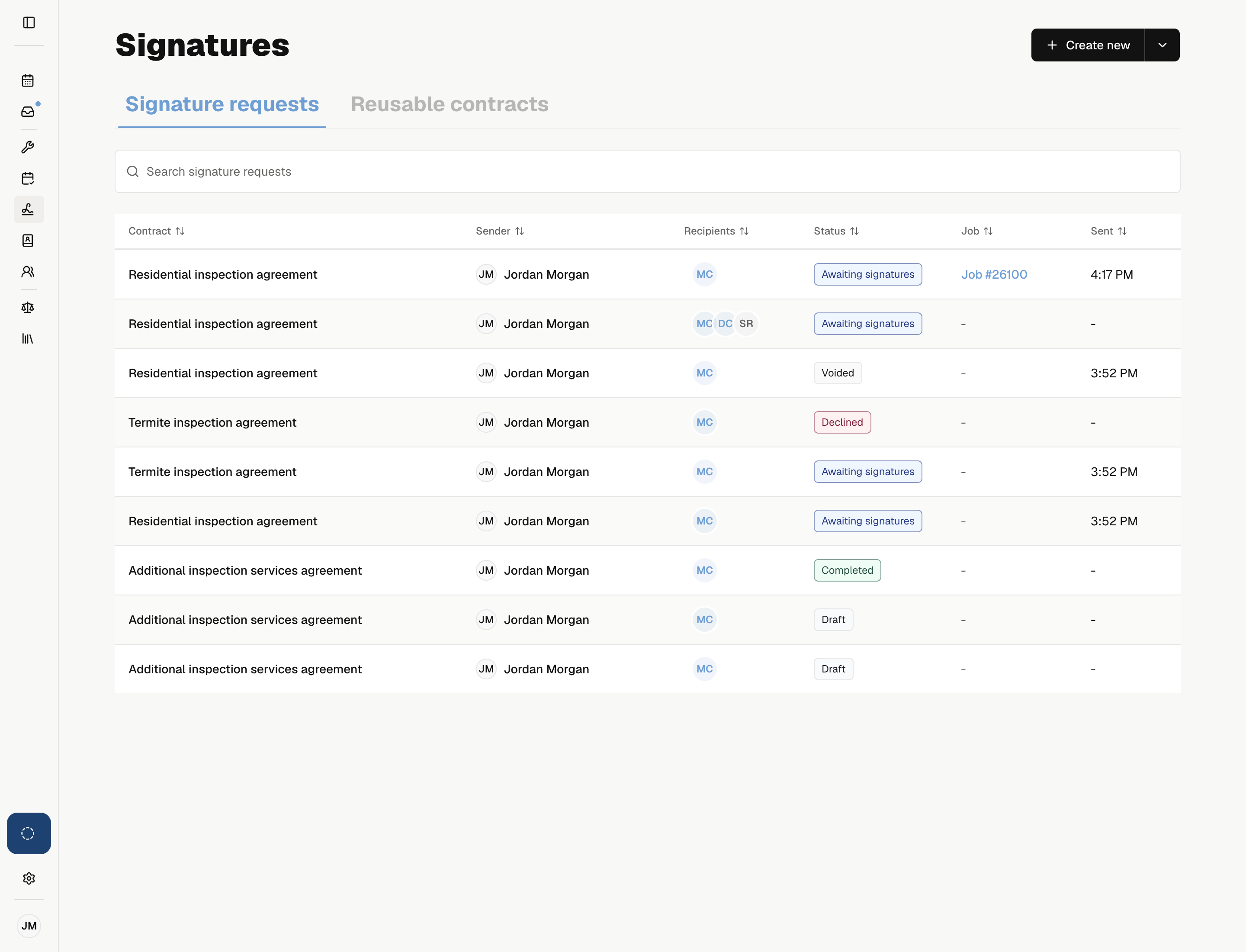The image size is (1246, 952).
Task: Click the Completed status badge
Action: click(x=847, y=570)
